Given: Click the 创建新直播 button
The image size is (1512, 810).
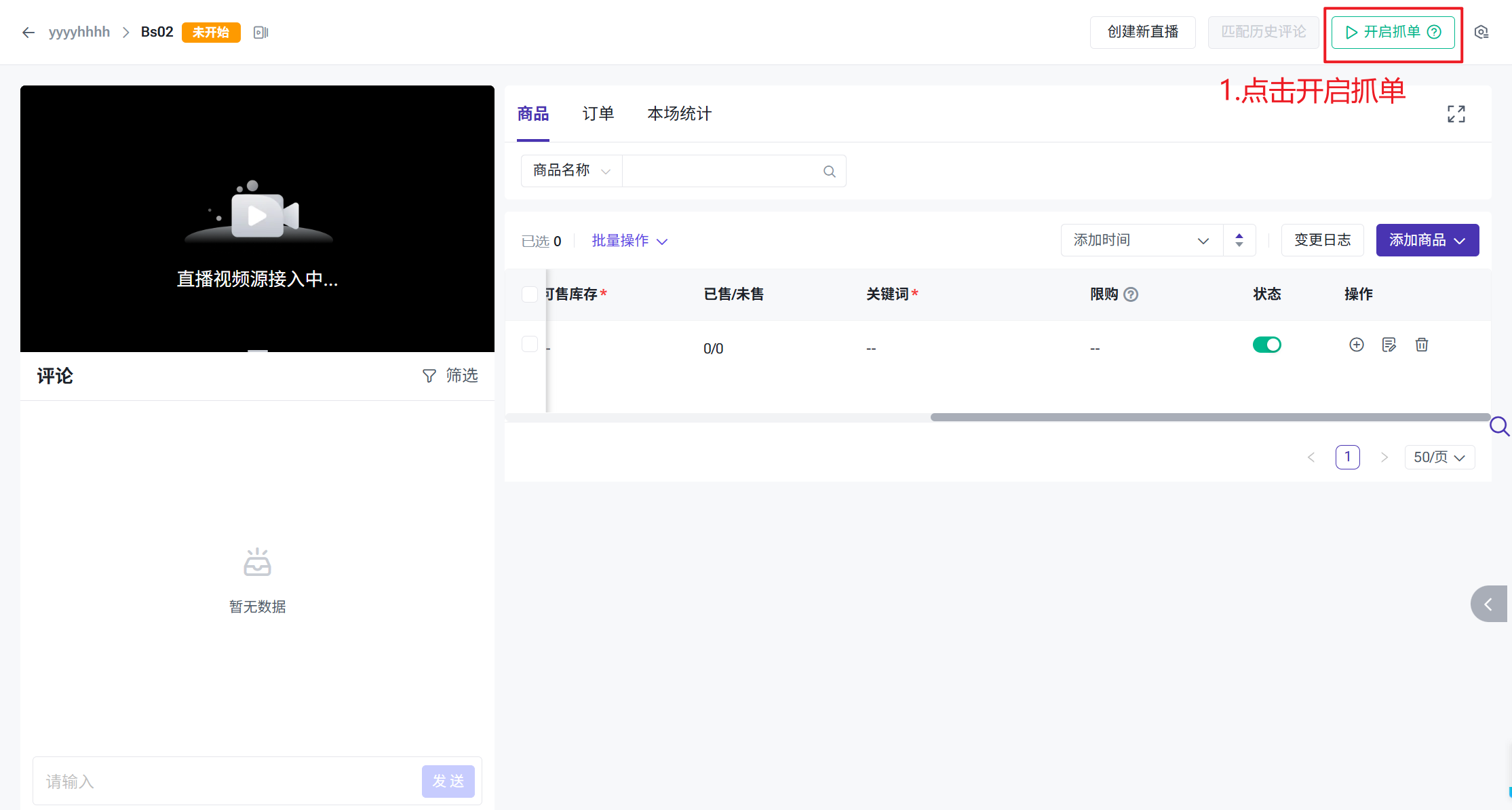Looking at the screenshot, I should point(1143,32).
